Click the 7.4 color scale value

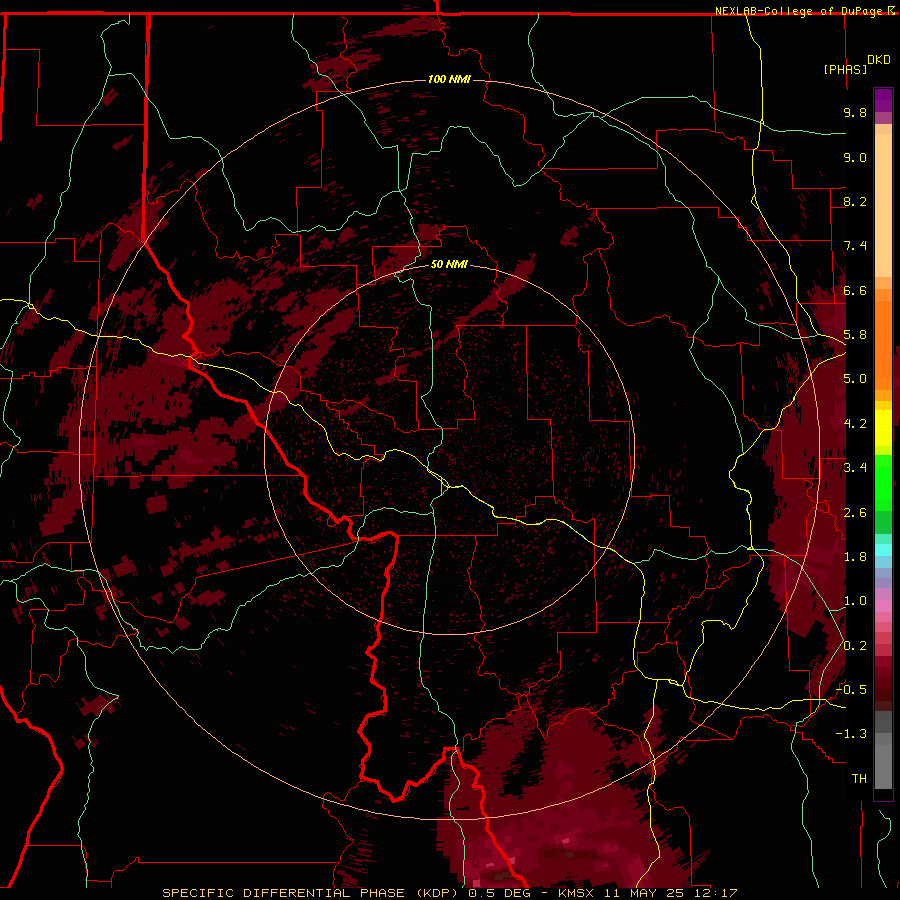pyautogui.click(x=855, y=246)
